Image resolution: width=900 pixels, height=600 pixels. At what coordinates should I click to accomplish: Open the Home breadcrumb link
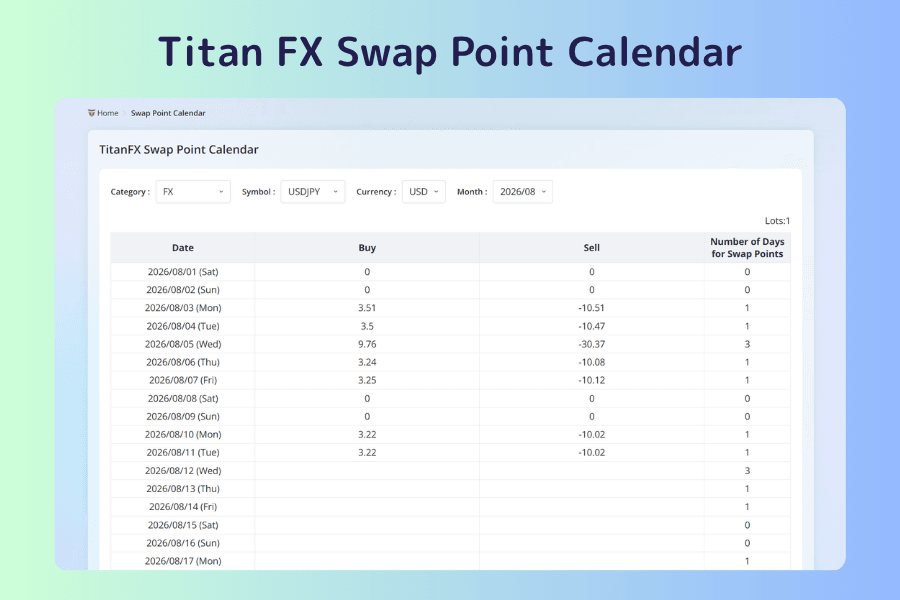coord(107,113)
